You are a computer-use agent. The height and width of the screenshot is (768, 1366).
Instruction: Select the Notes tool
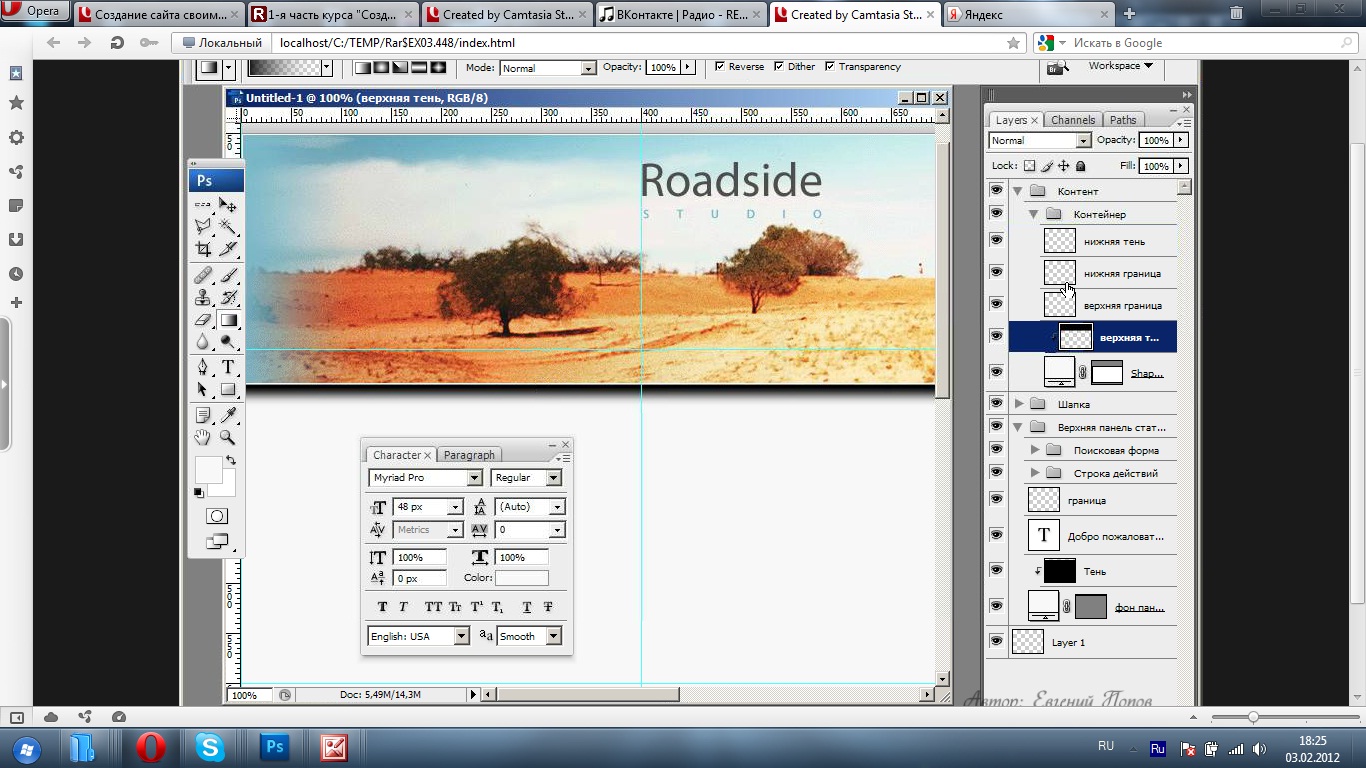pyautogui.click(x=203, y=415)
